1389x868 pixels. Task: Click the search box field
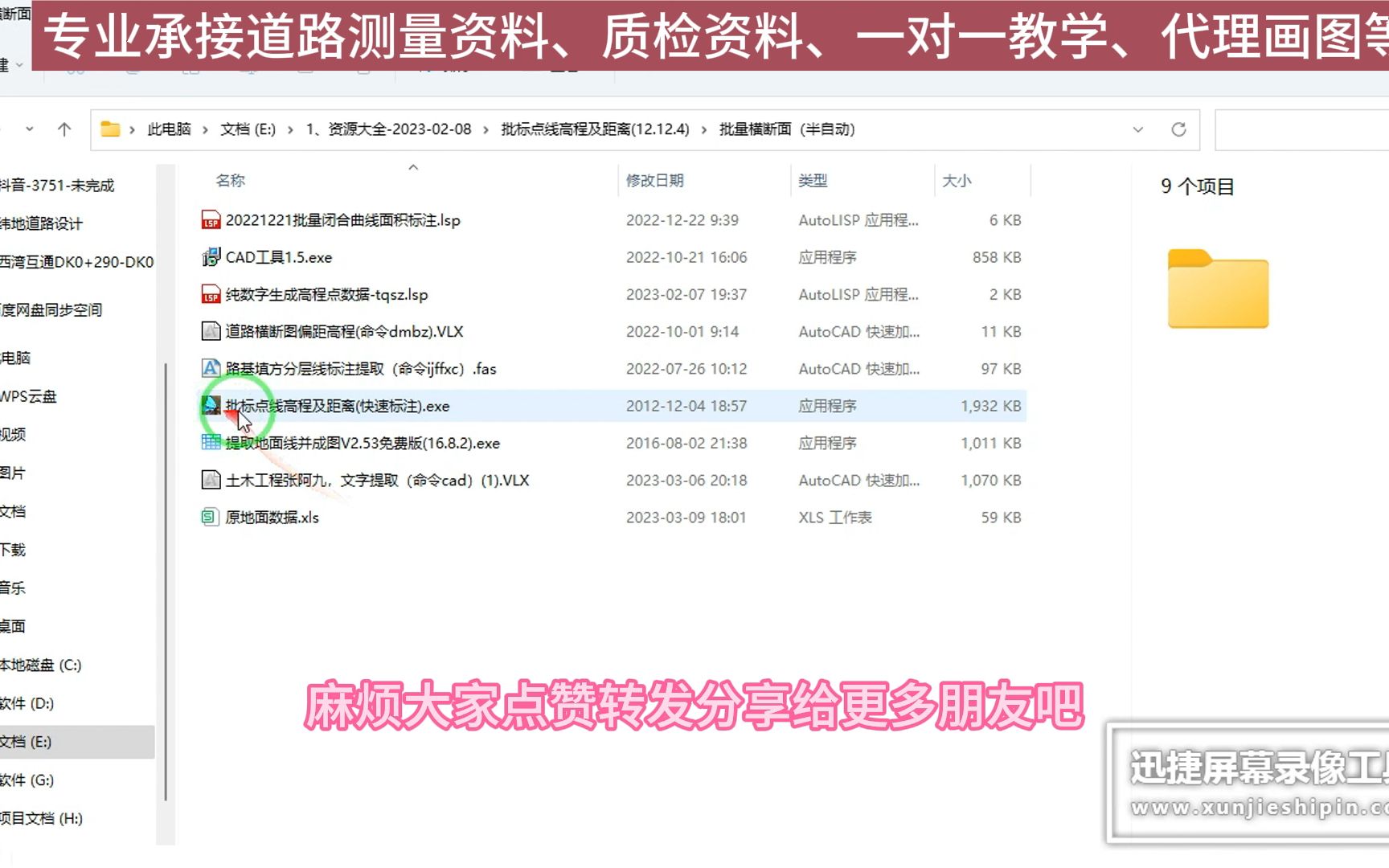click(1302, 129)
